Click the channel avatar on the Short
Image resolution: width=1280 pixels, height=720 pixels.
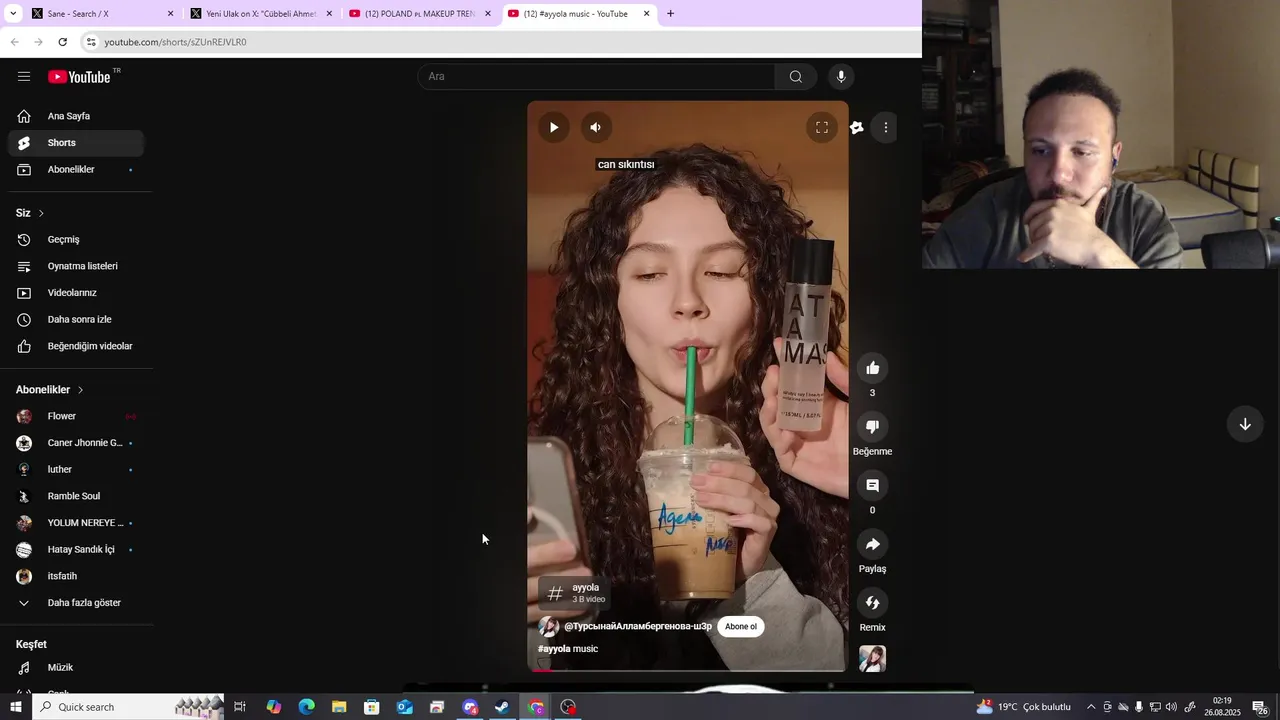[x=549, y=626]
